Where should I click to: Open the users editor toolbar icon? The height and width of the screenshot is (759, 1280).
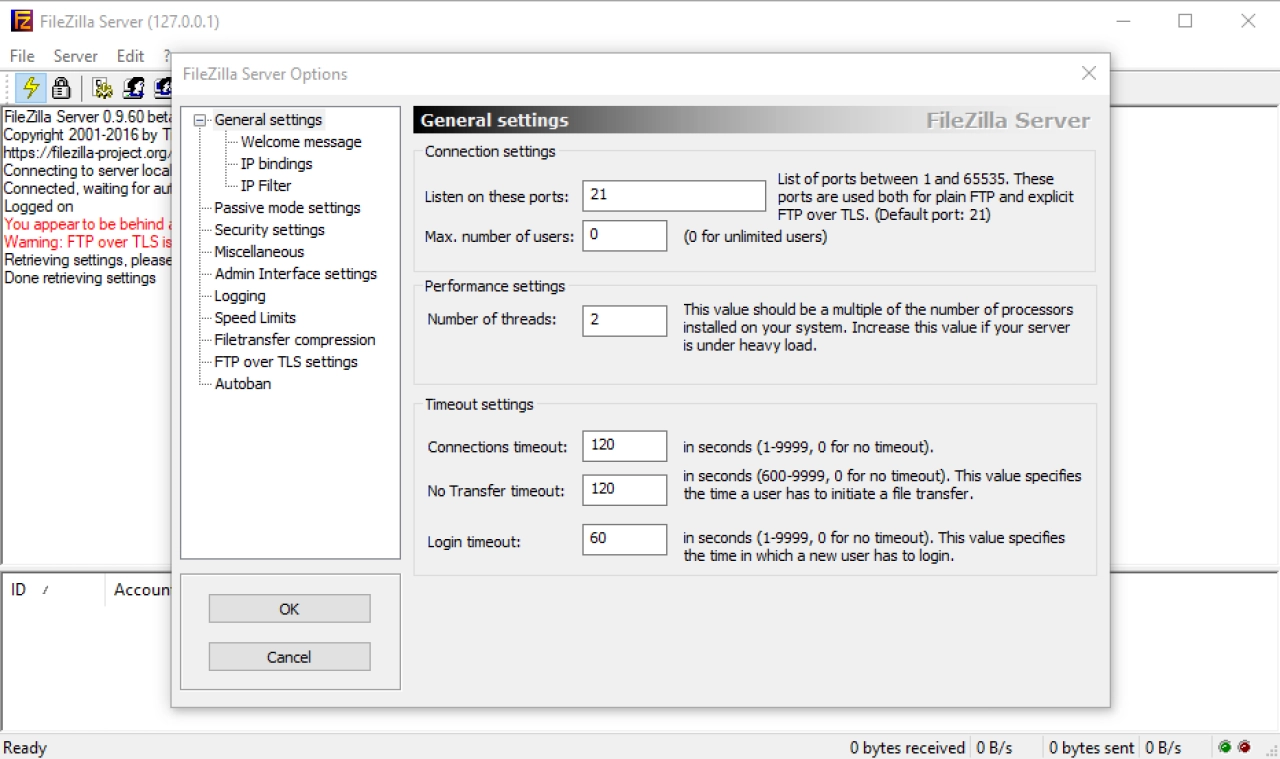(133, 87)
